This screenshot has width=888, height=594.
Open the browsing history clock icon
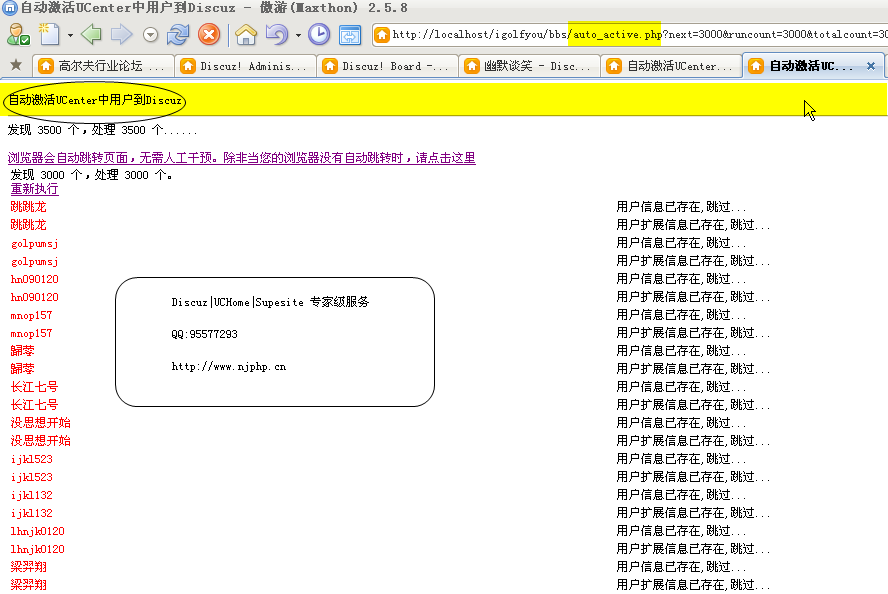319,35
